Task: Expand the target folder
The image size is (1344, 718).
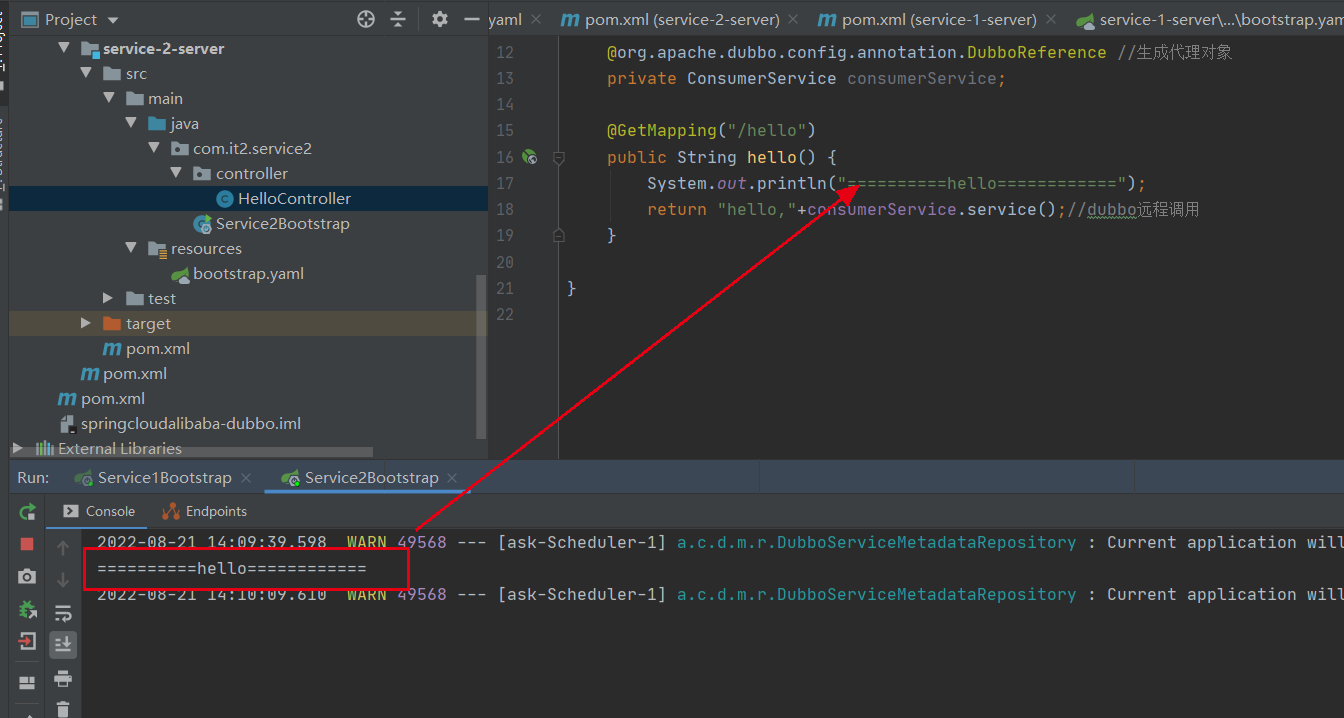Action: coord(87,323)
